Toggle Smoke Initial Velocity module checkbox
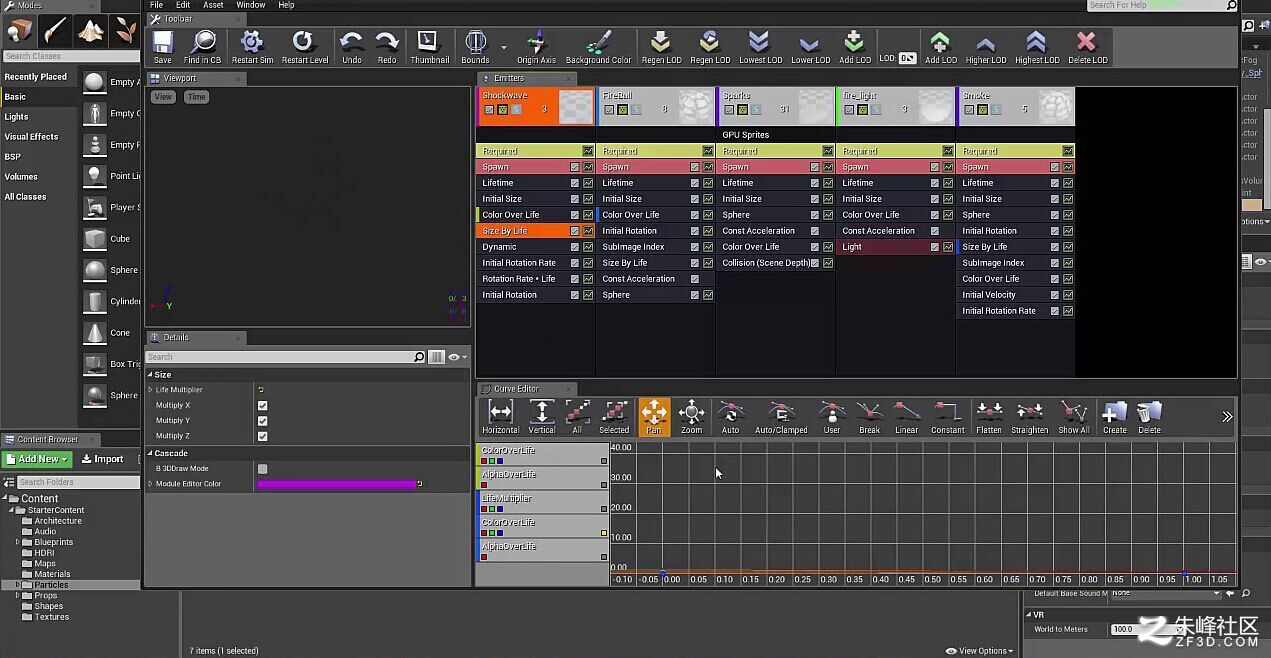The image size is (1271, 658). tap(1054, 295)
